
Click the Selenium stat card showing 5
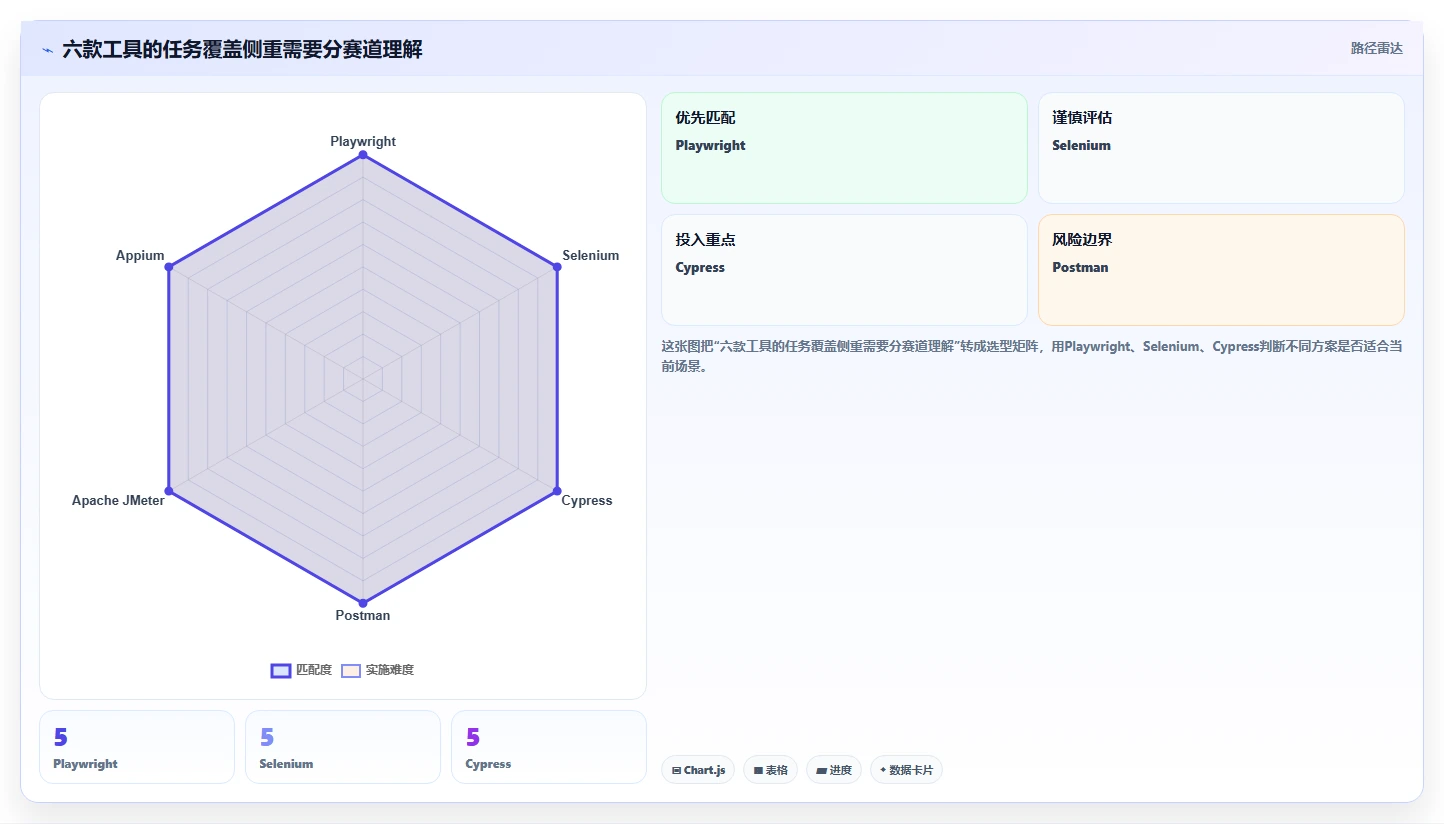(343, 747)
